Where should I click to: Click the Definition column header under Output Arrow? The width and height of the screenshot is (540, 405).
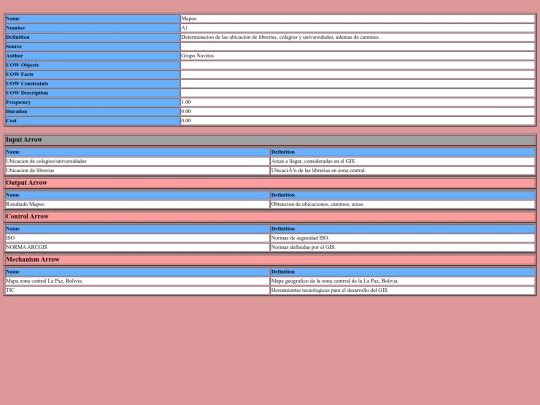pos(403,195)
